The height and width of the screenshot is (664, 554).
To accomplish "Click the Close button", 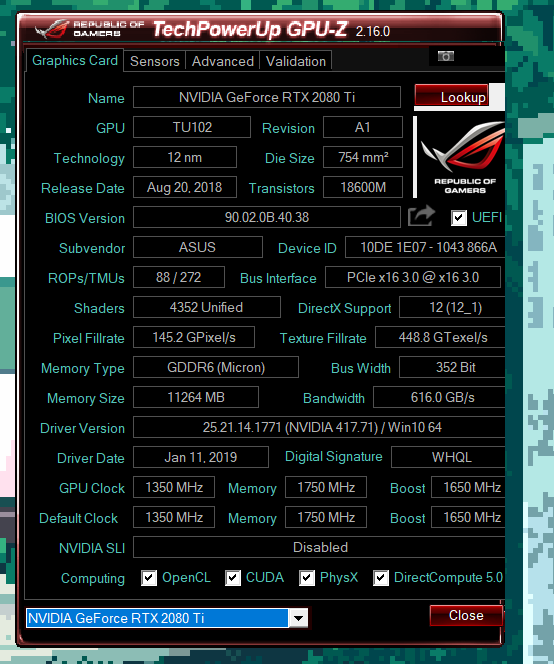I will (x=466, y=615).
